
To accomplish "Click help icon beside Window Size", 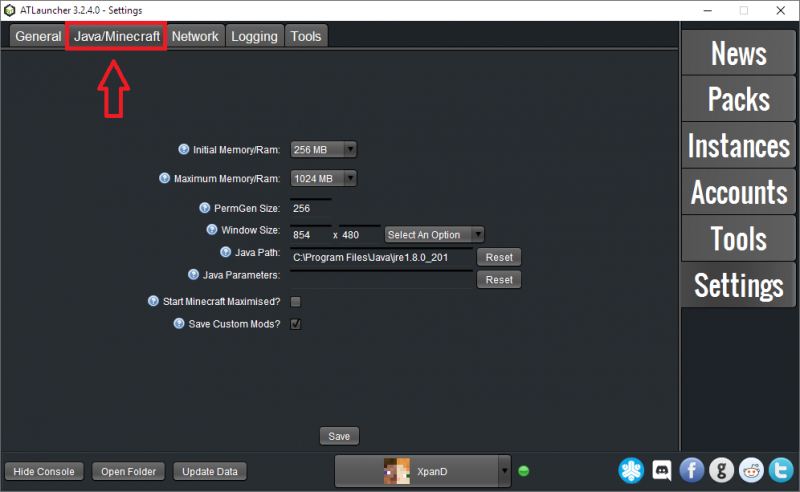I will 212,230.
